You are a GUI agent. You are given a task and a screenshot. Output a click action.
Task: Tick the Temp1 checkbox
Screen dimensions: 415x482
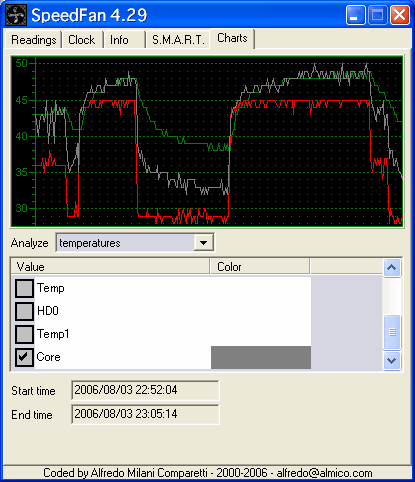24,334
